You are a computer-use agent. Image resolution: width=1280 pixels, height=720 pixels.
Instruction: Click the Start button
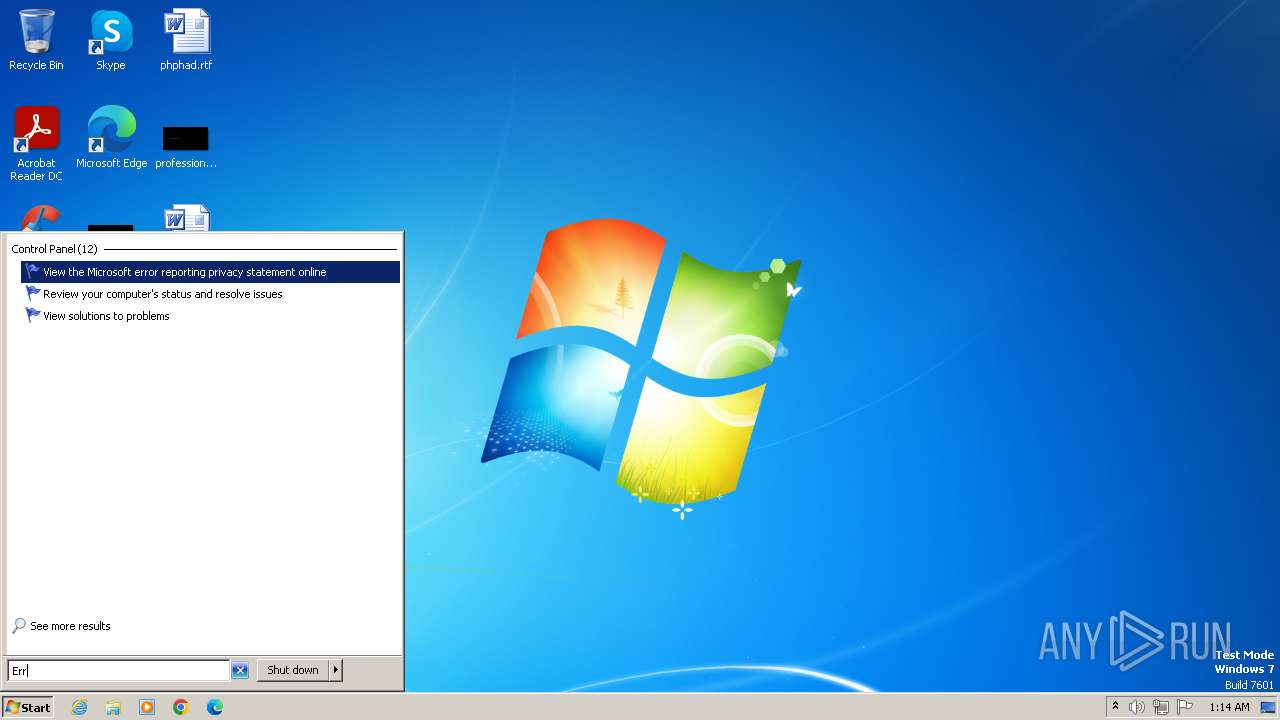pyautogui.click(x=27, y=707)
